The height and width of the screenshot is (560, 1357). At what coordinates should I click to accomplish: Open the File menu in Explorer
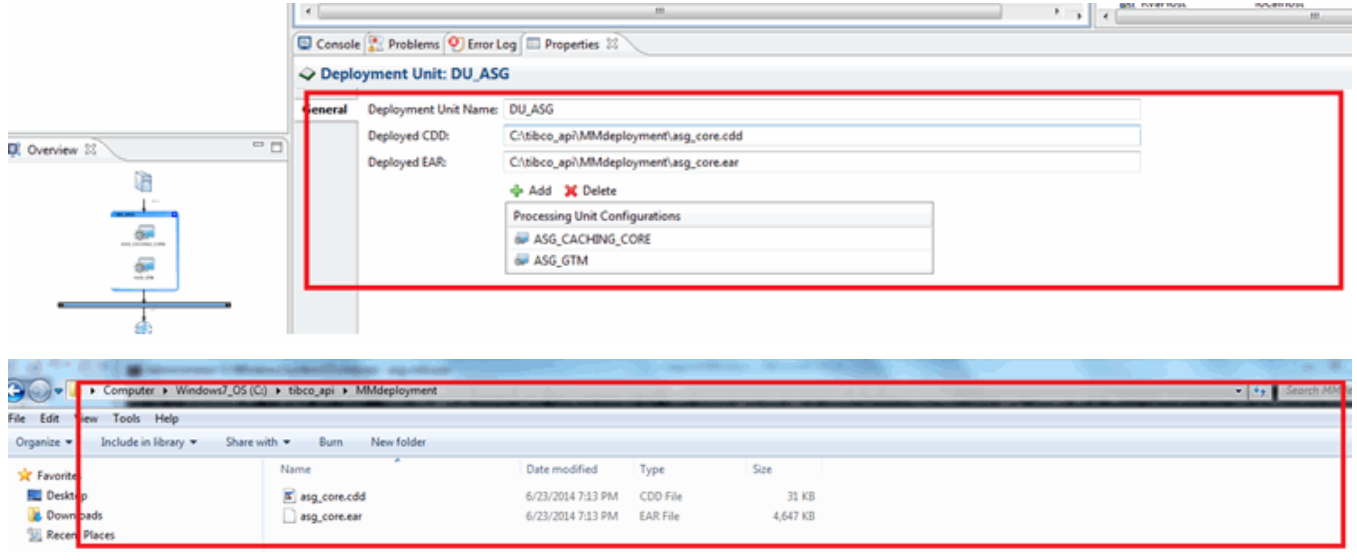tap(17, 419)
